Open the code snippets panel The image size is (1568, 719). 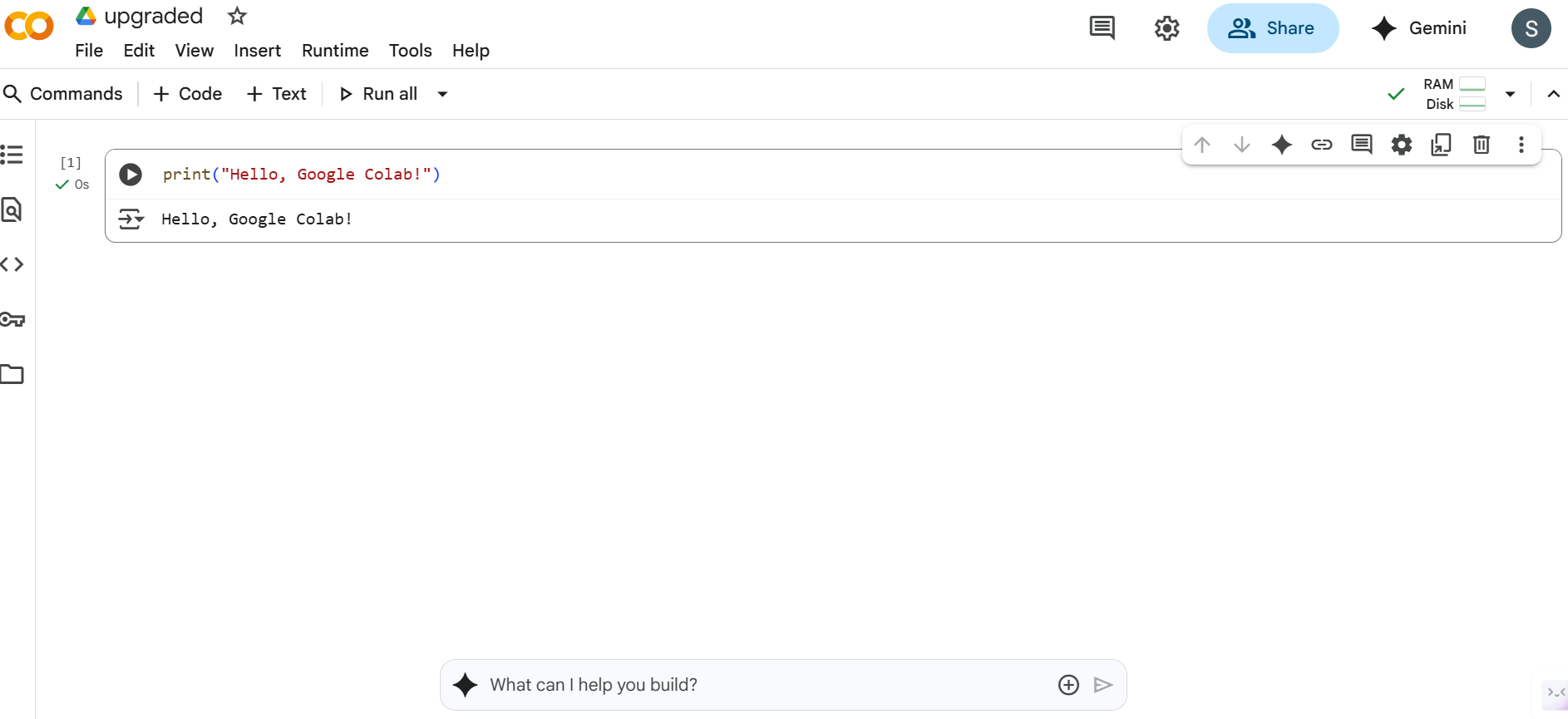12,263
